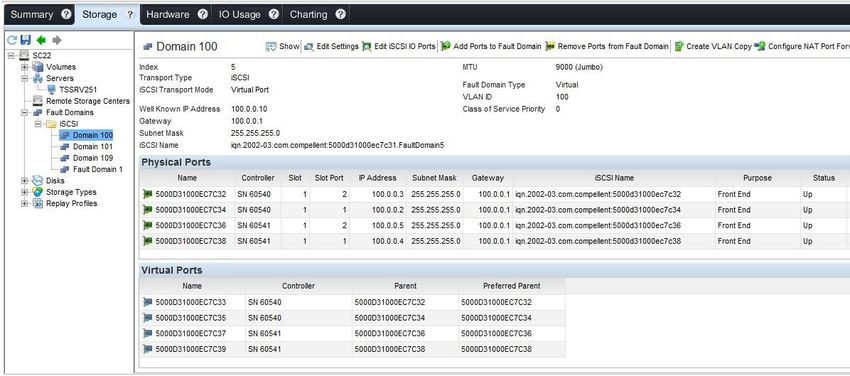Click virtual port icon of 5000D31000EC7C33
The image size is (850, 376).
point(147,302)
